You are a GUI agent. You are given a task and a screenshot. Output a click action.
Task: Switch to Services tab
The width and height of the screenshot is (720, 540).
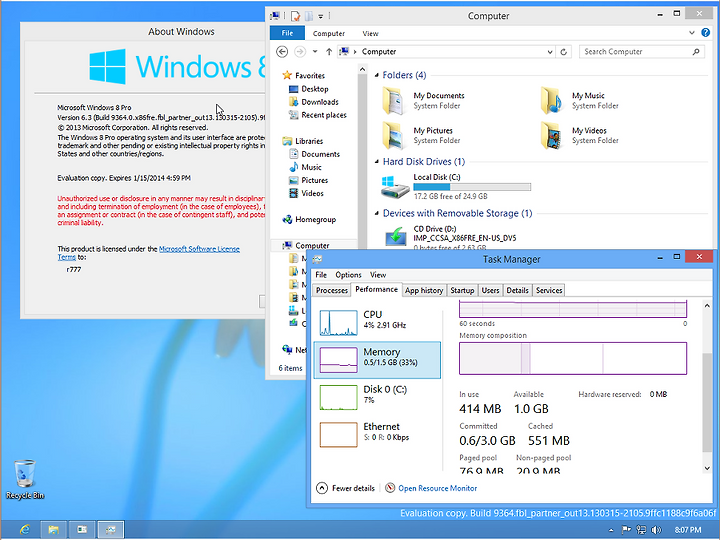[549, 290]
